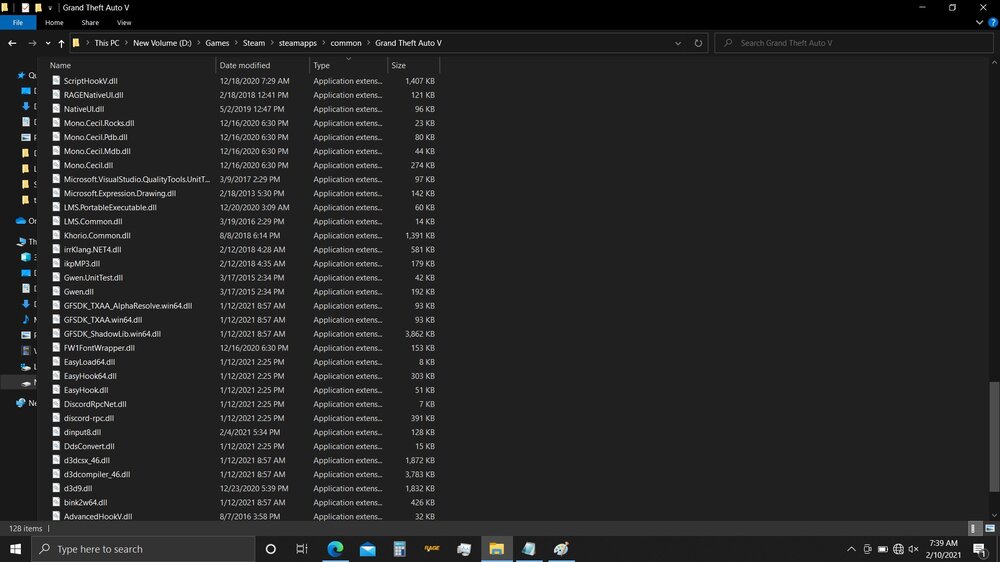
Task: Switch to Large icons view button
Action: point(990,528)
